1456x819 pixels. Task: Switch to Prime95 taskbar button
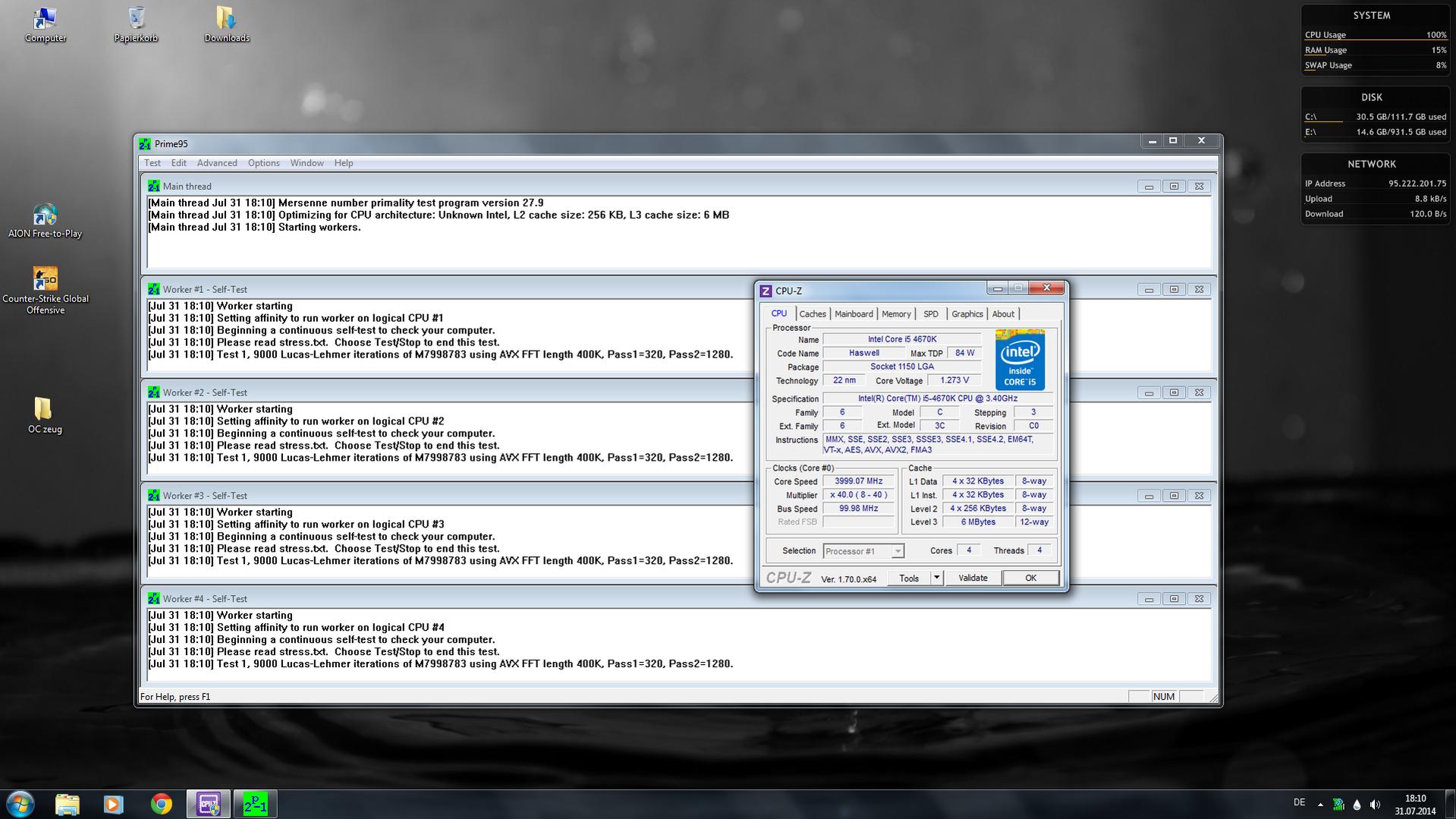tap(255, 804)
